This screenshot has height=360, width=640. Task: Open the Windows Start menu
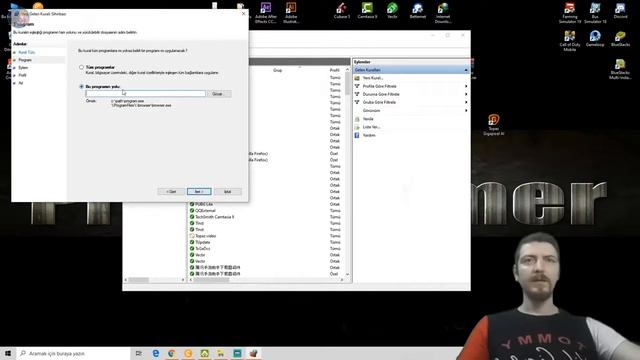[x=8, y=353]
